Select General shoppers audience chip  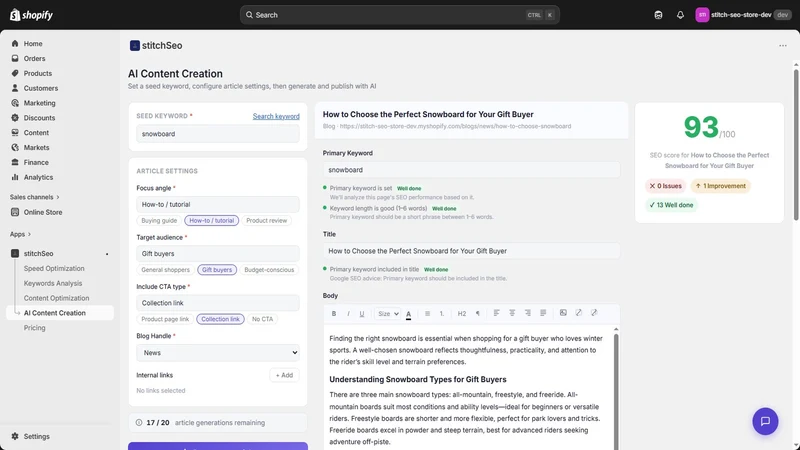[x=165, y=270]
